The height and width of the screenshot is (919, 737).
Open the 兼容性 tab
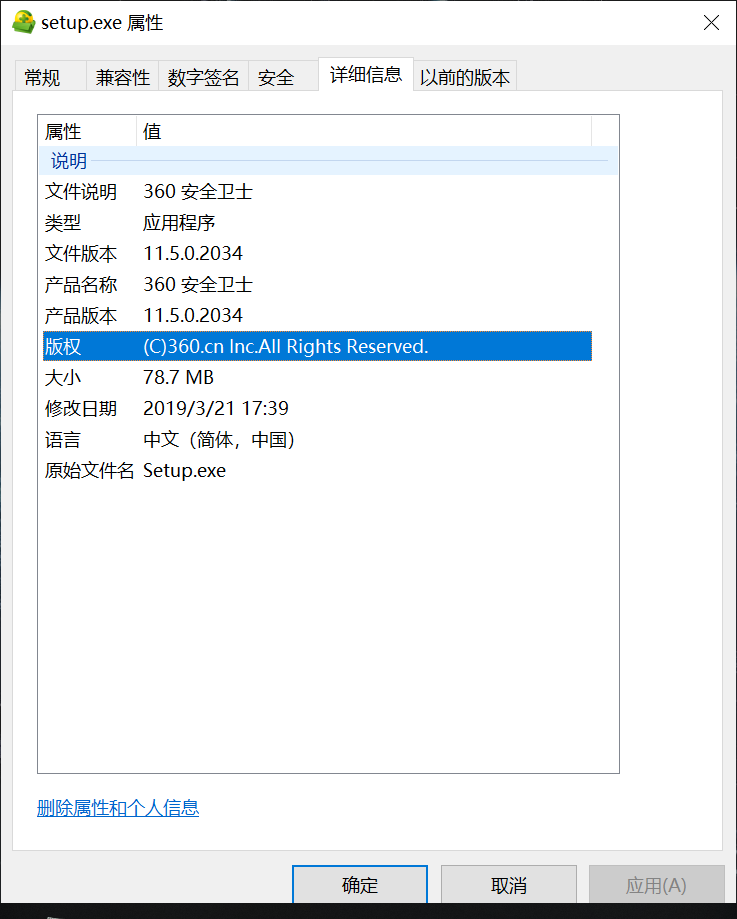[123, 77]
